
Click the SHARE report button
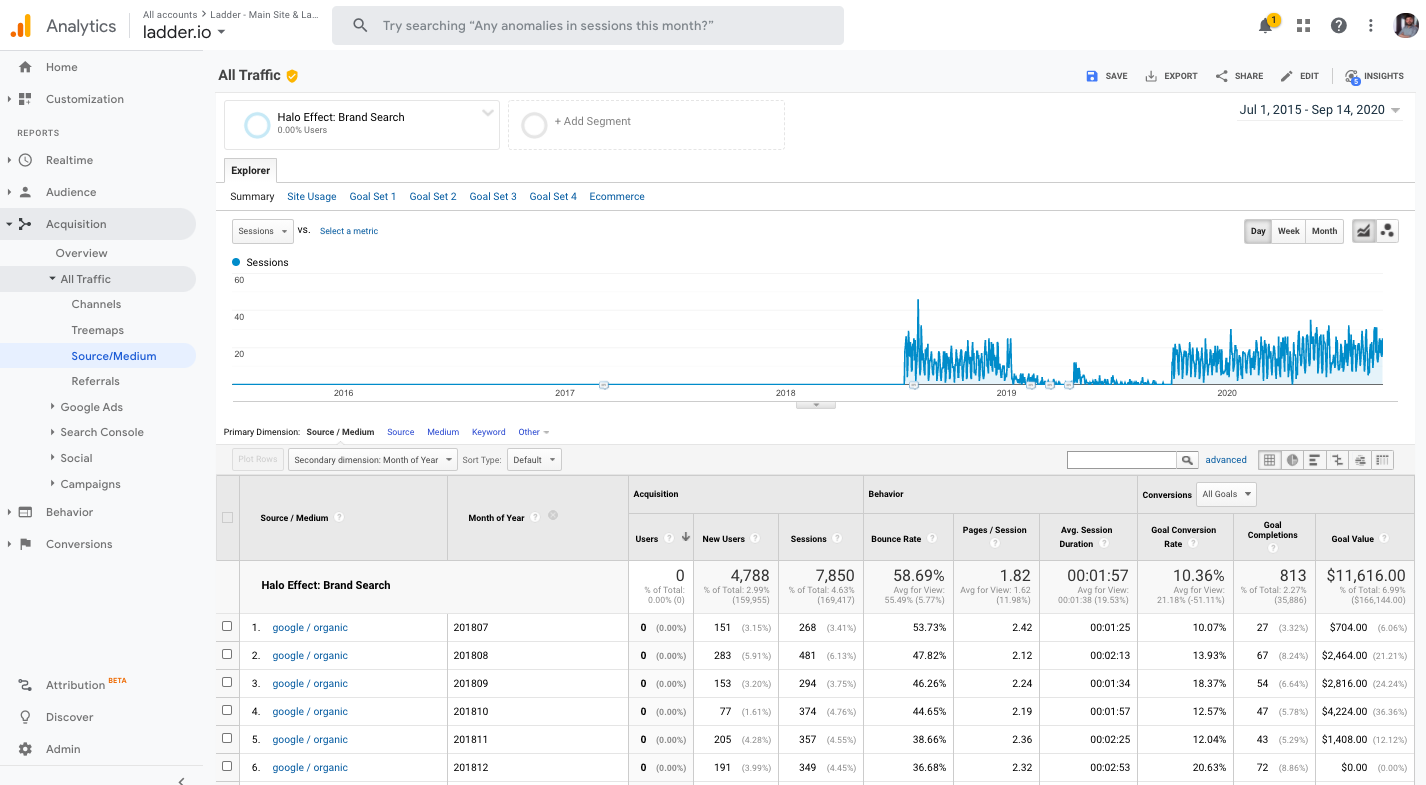coord(1239,76)
